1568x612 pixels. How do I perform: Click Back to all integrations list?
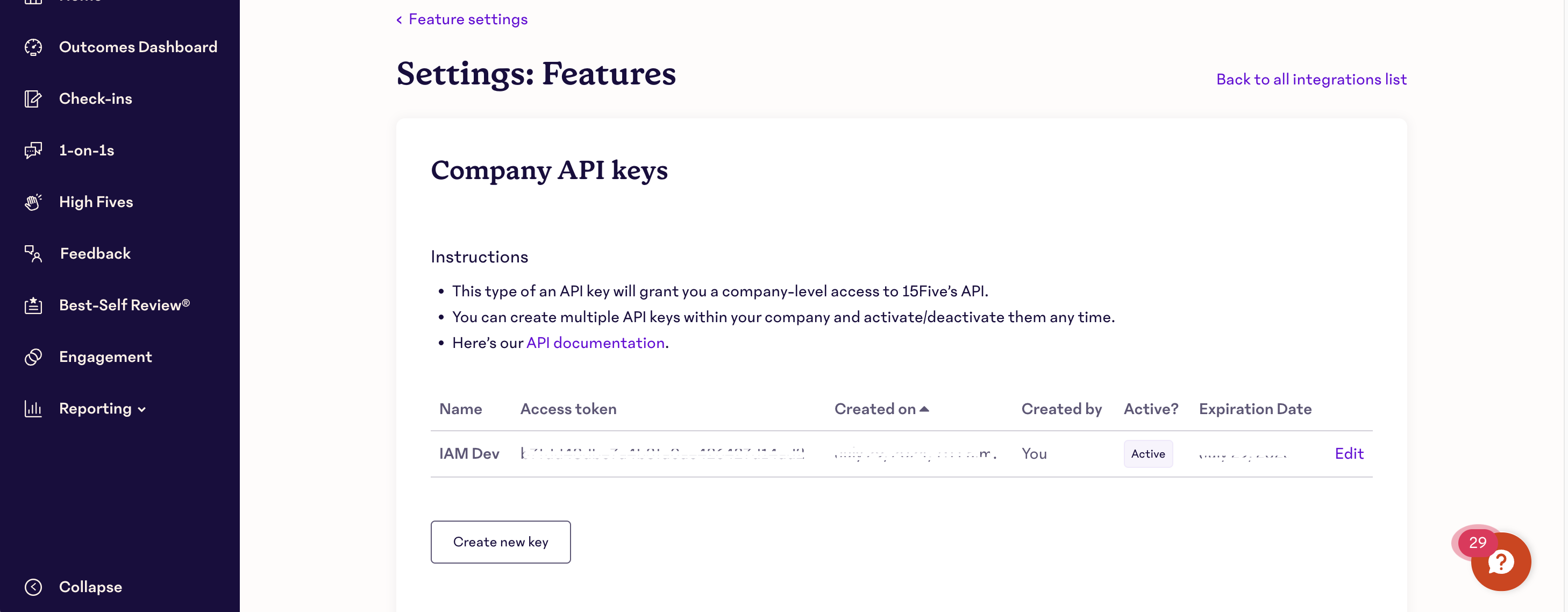pos(1311,79)
